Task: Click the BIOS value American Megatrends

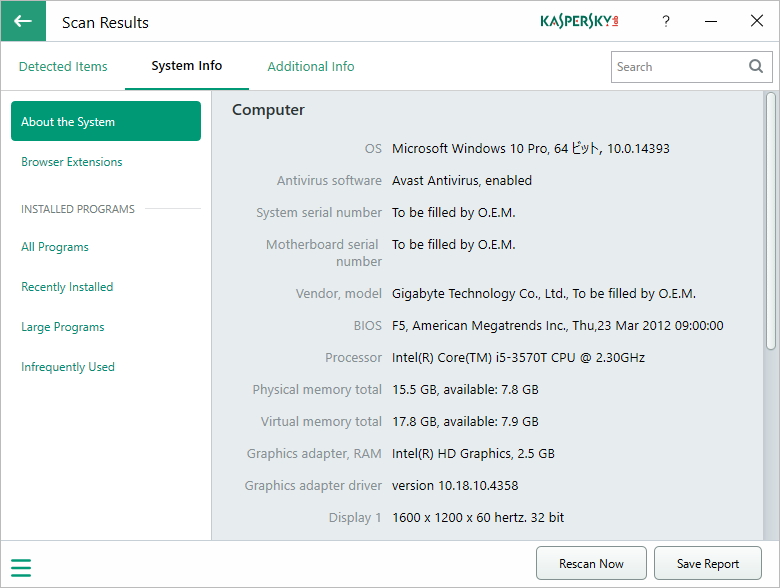Action: tap(558, 325)
